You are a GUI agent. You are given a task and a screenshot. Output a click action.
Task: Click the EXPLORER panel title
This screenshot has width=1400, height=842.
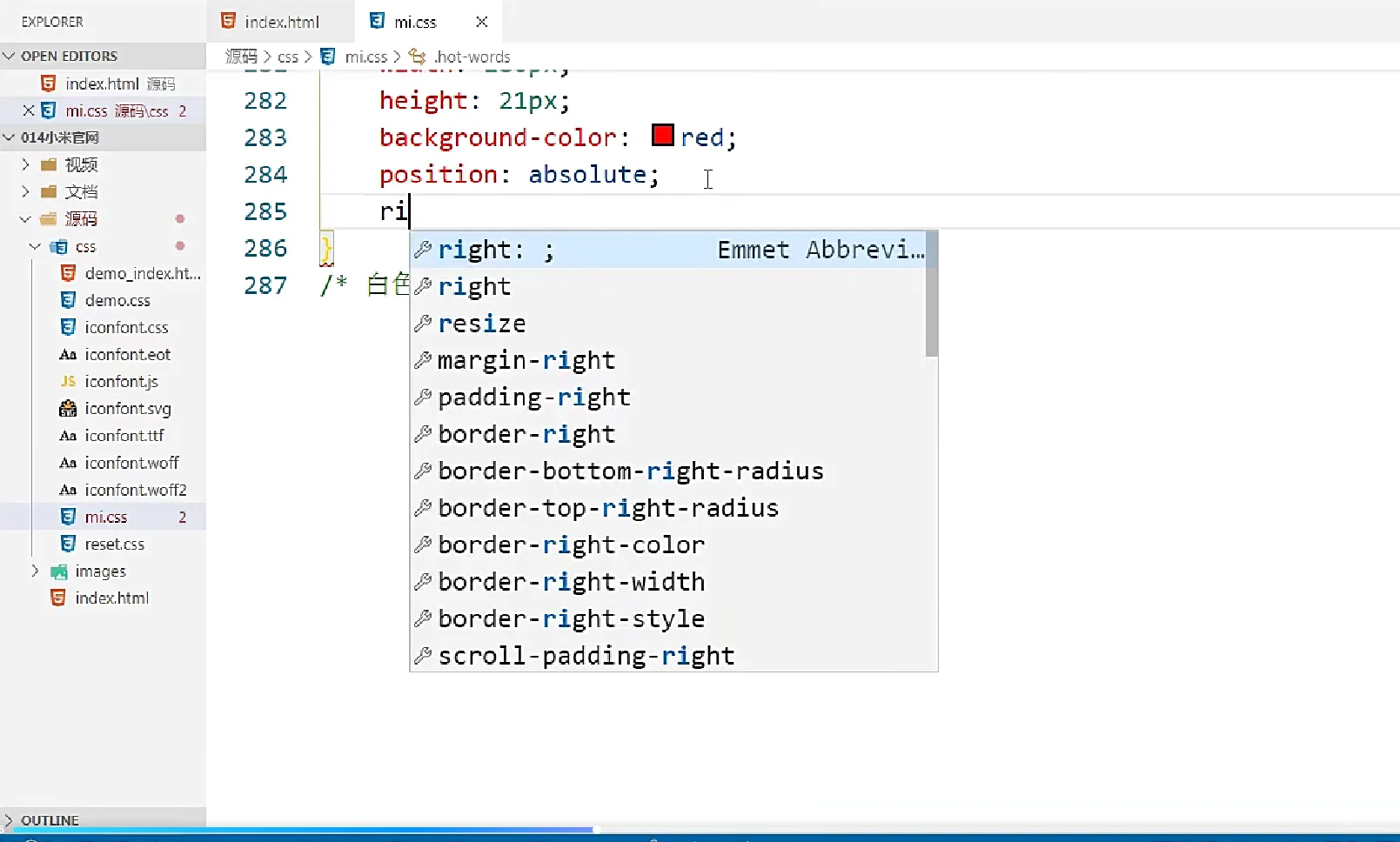point(52,22)
